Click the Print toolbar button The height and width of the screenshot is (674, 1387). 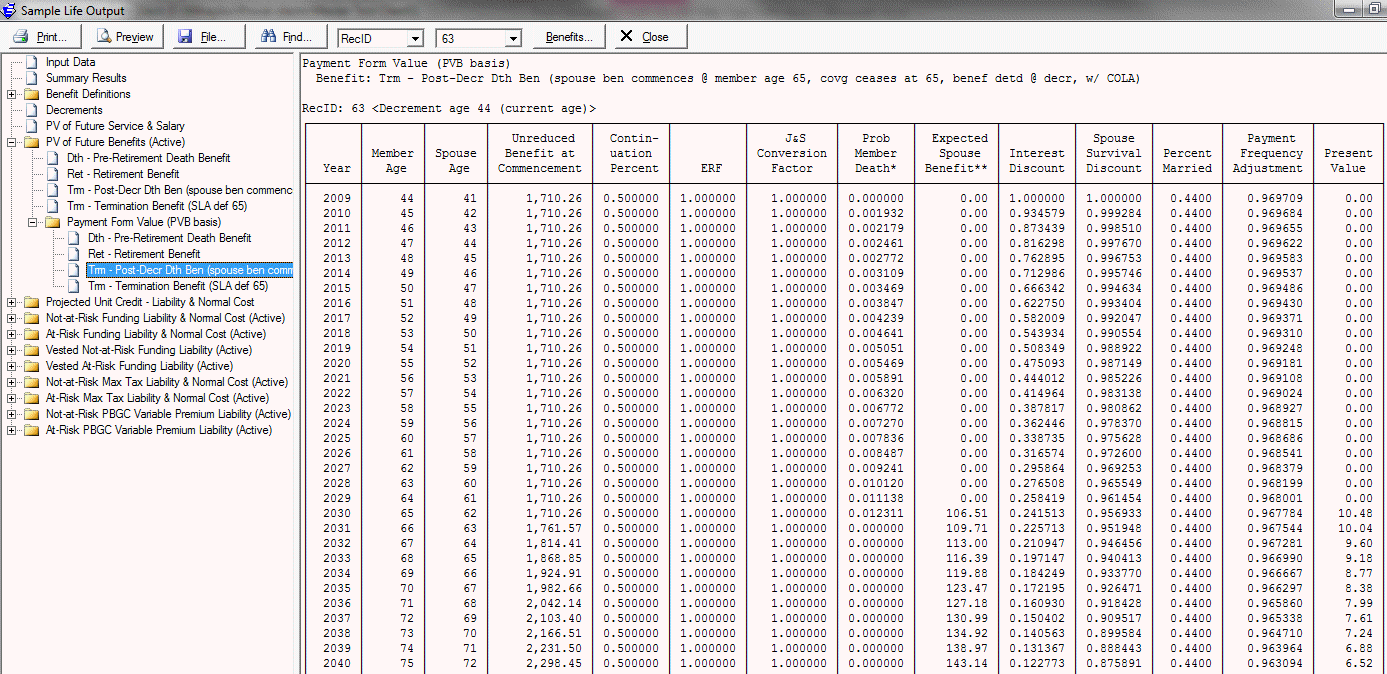pyautogui.click(x=42, y=37)
